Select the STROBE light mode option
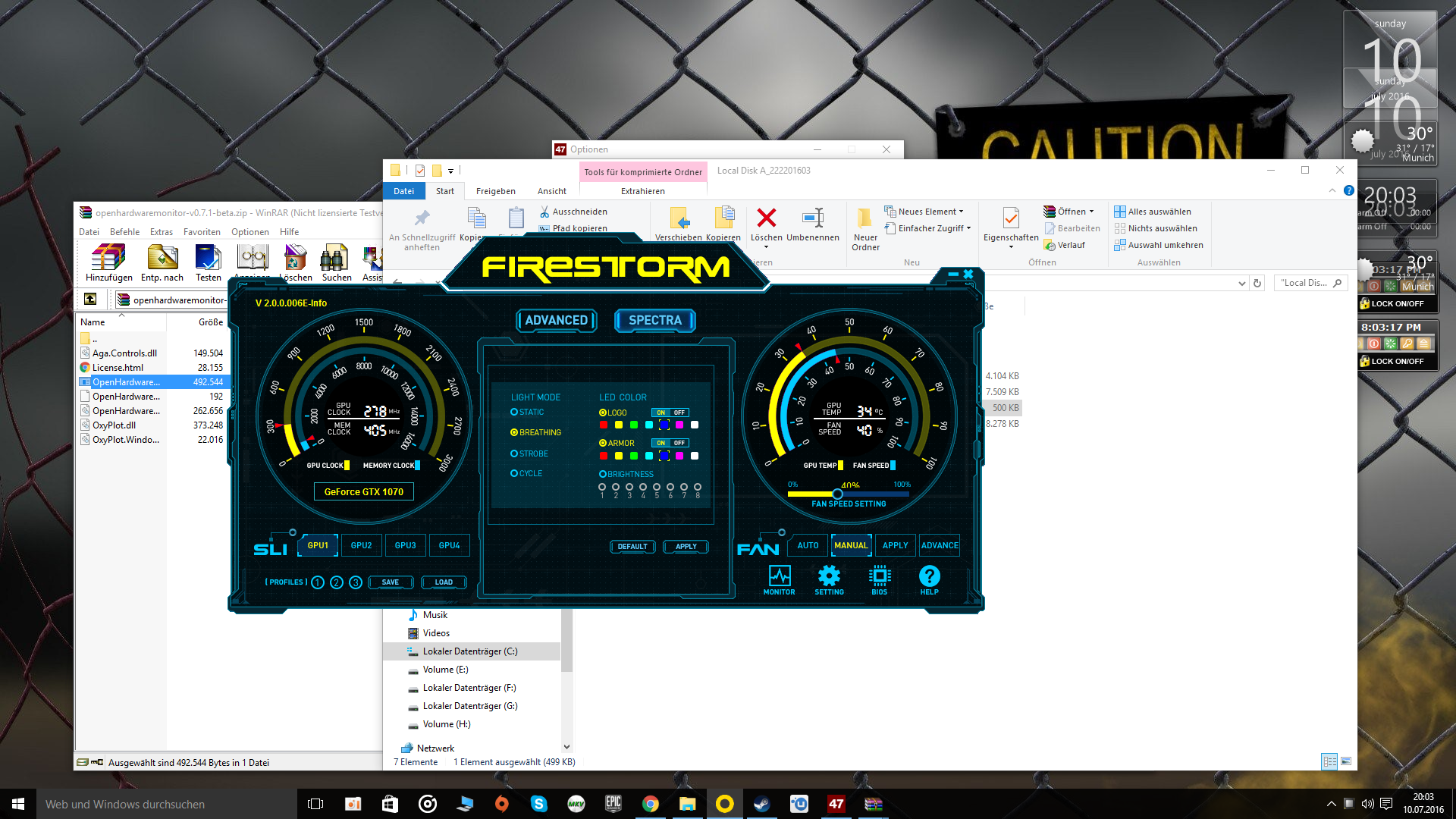The width and height of the screenshot is (1456, 819). point(514,453)
